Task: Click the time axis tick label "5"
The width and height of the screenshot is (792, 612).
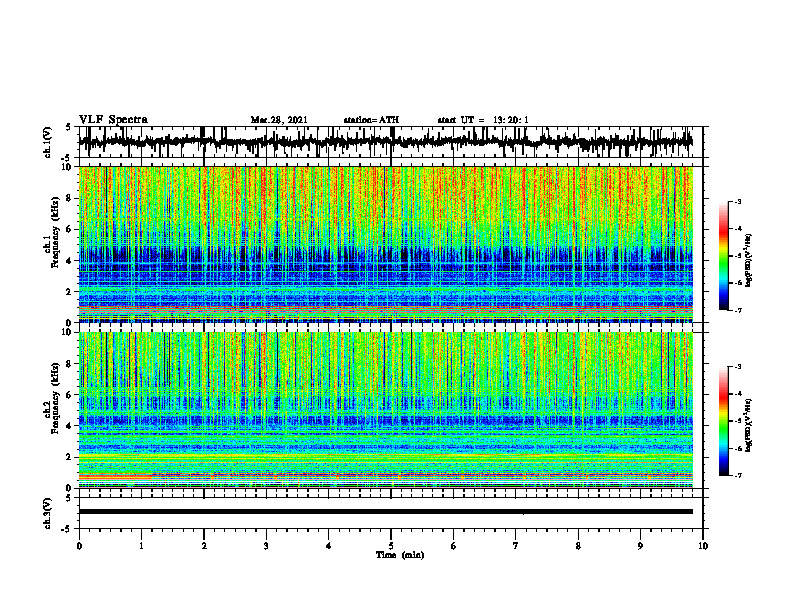Action: [x=391, y=546]
